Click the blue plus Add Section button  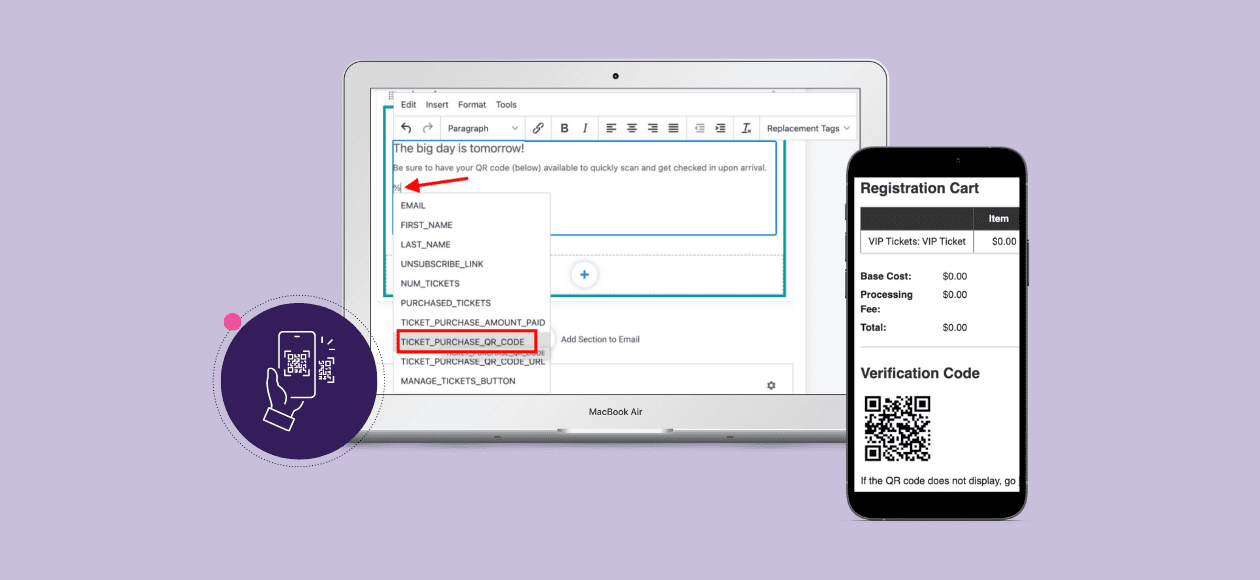point(583,274)
